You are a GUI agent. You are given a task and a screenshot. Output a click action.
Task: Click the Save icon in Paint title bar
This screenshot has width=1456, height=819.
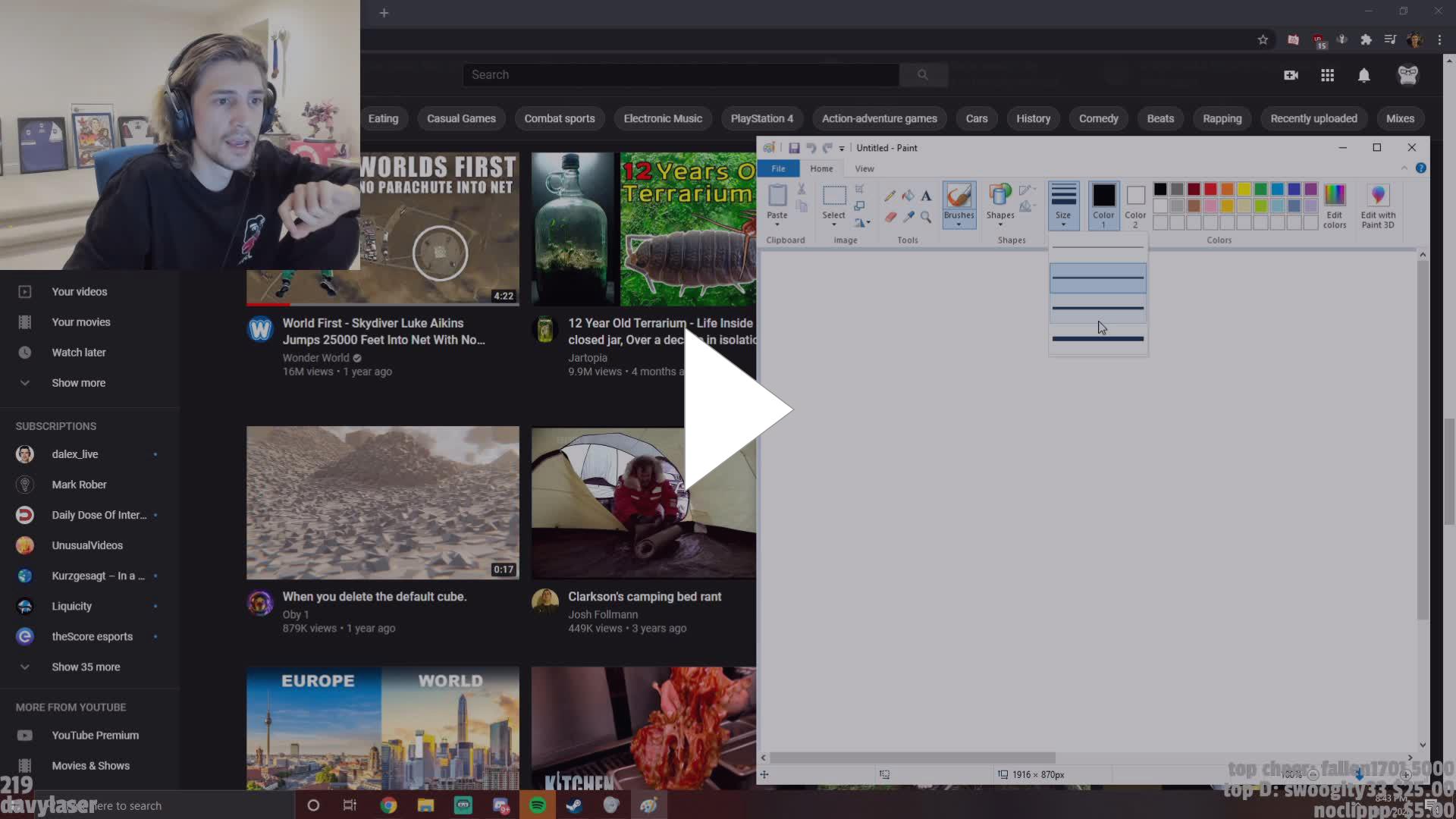[x=794, y=148]
